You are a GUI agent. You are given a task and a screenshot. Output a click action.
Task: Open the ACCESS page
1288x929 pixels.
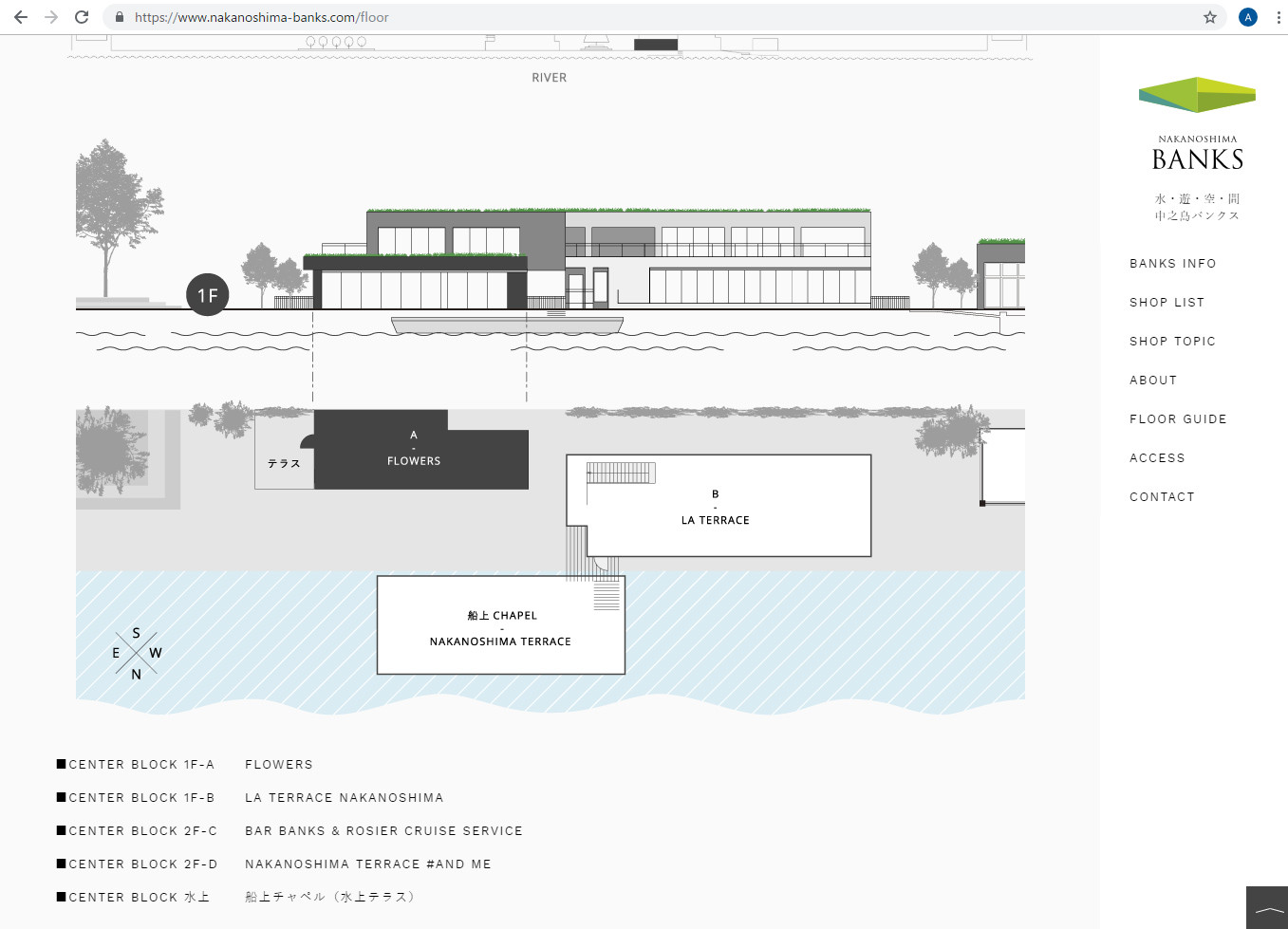1157,458
